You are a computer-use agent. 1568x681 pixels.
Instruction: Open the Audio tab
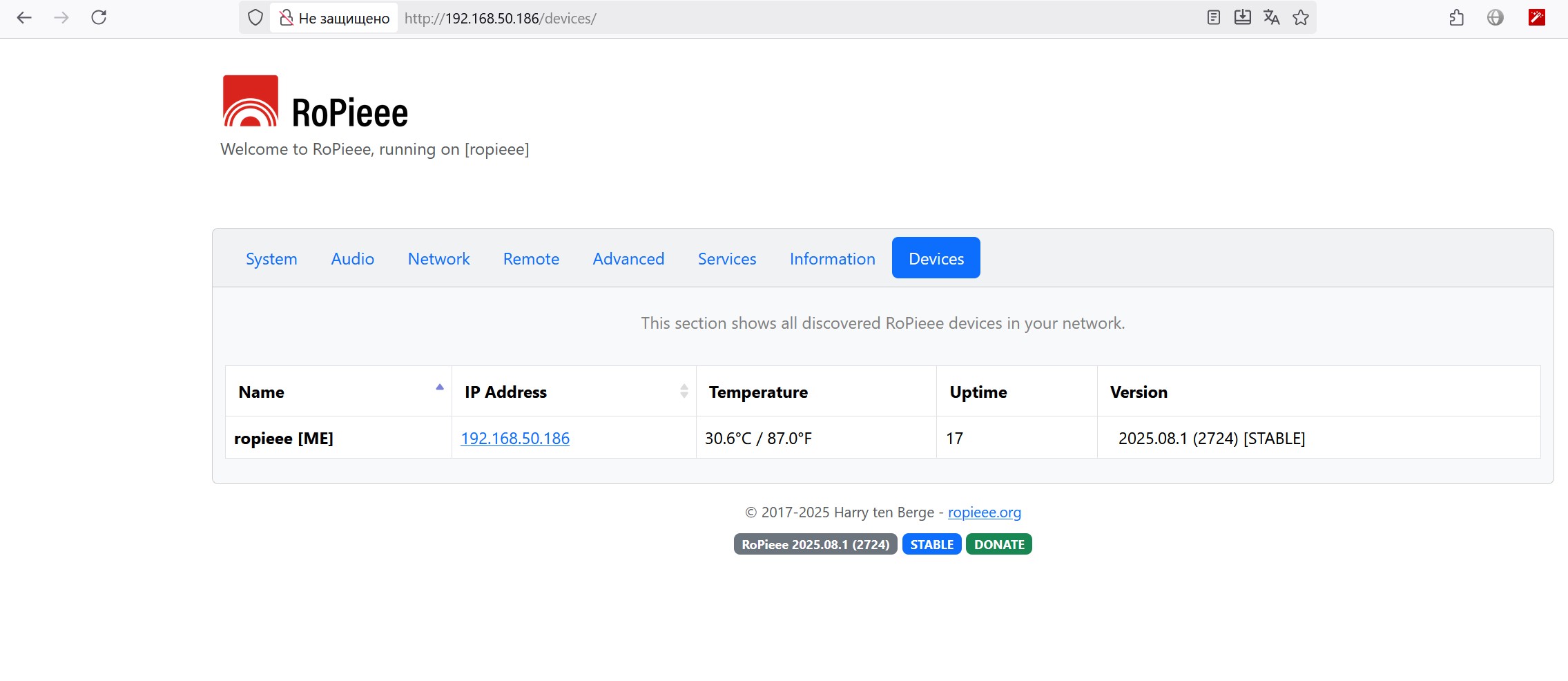point(352,259)
